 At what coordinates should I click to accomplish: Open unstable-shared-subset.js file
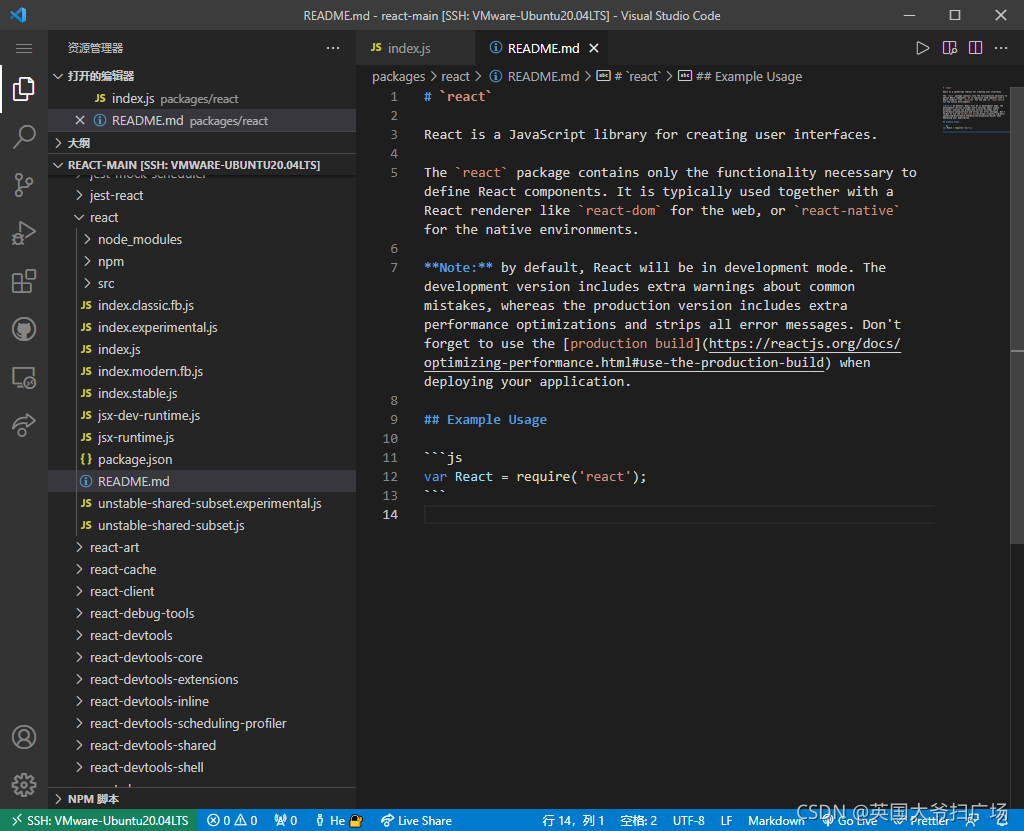pos(202,525)
